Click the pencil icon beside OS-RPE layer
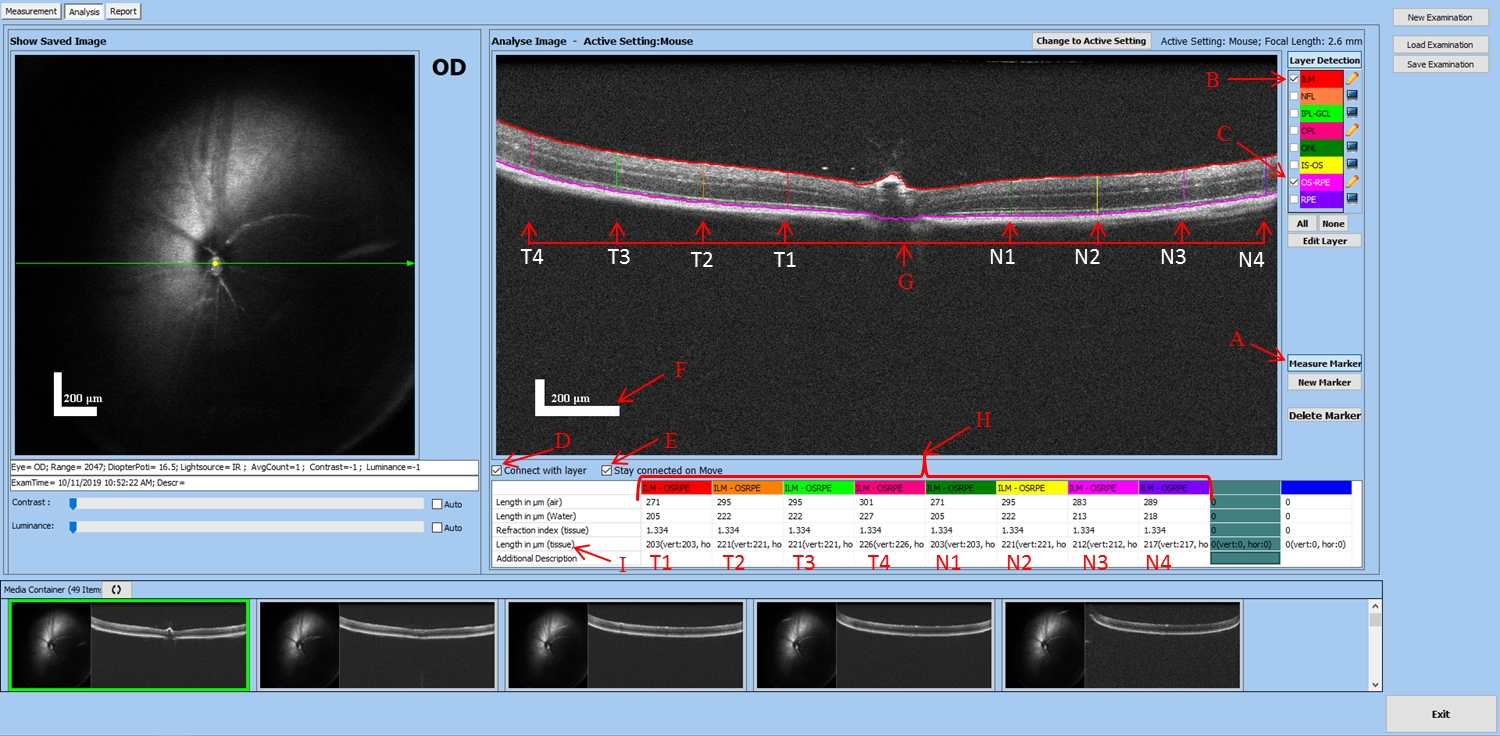 tap(1353, 182)
